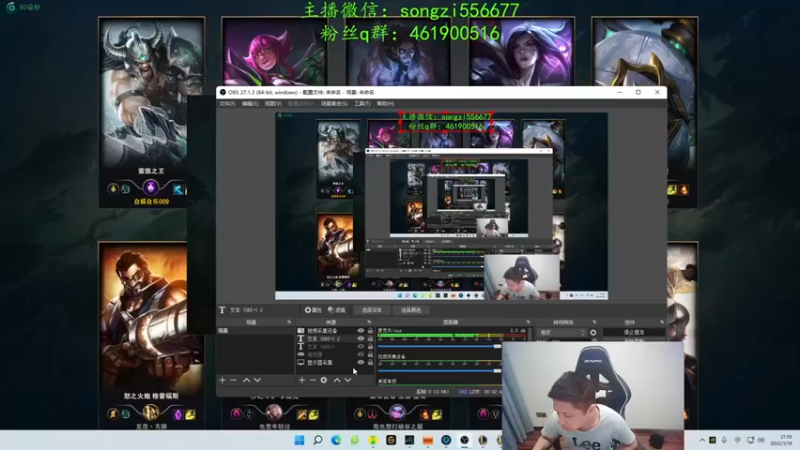Pop out the 混音器 panel with its header dock icon
The height and width of the screenshot is (450, 800).
(528, 322)
